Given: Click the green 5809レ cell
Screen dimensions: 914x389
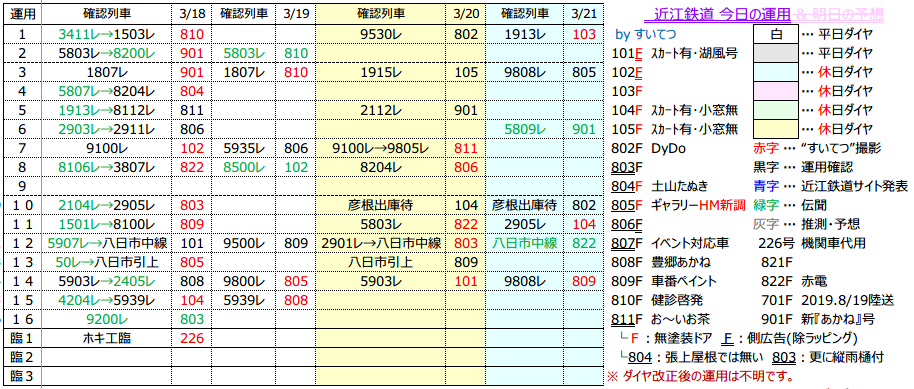Looking at the screenshot, I should click(525, 129).
